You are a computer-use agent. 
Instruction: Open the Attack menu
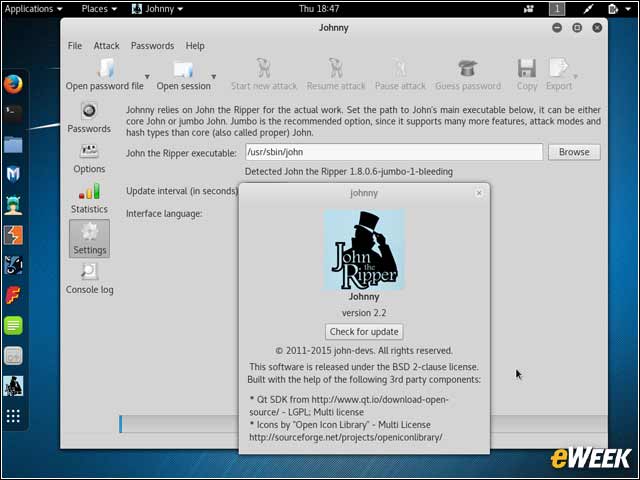107,46
